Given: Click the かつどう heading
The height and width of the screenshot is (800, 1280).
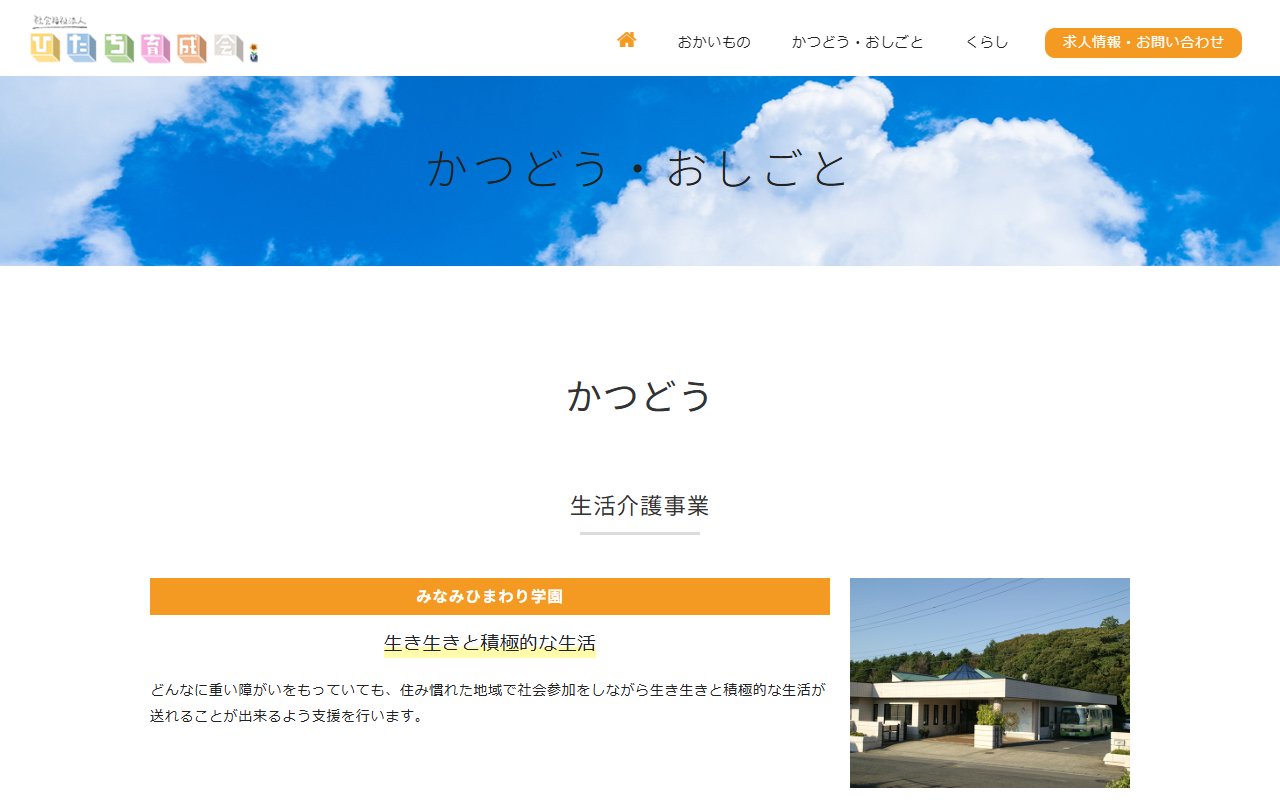Looking at the screenshot, I should click(x=640, y=395).
